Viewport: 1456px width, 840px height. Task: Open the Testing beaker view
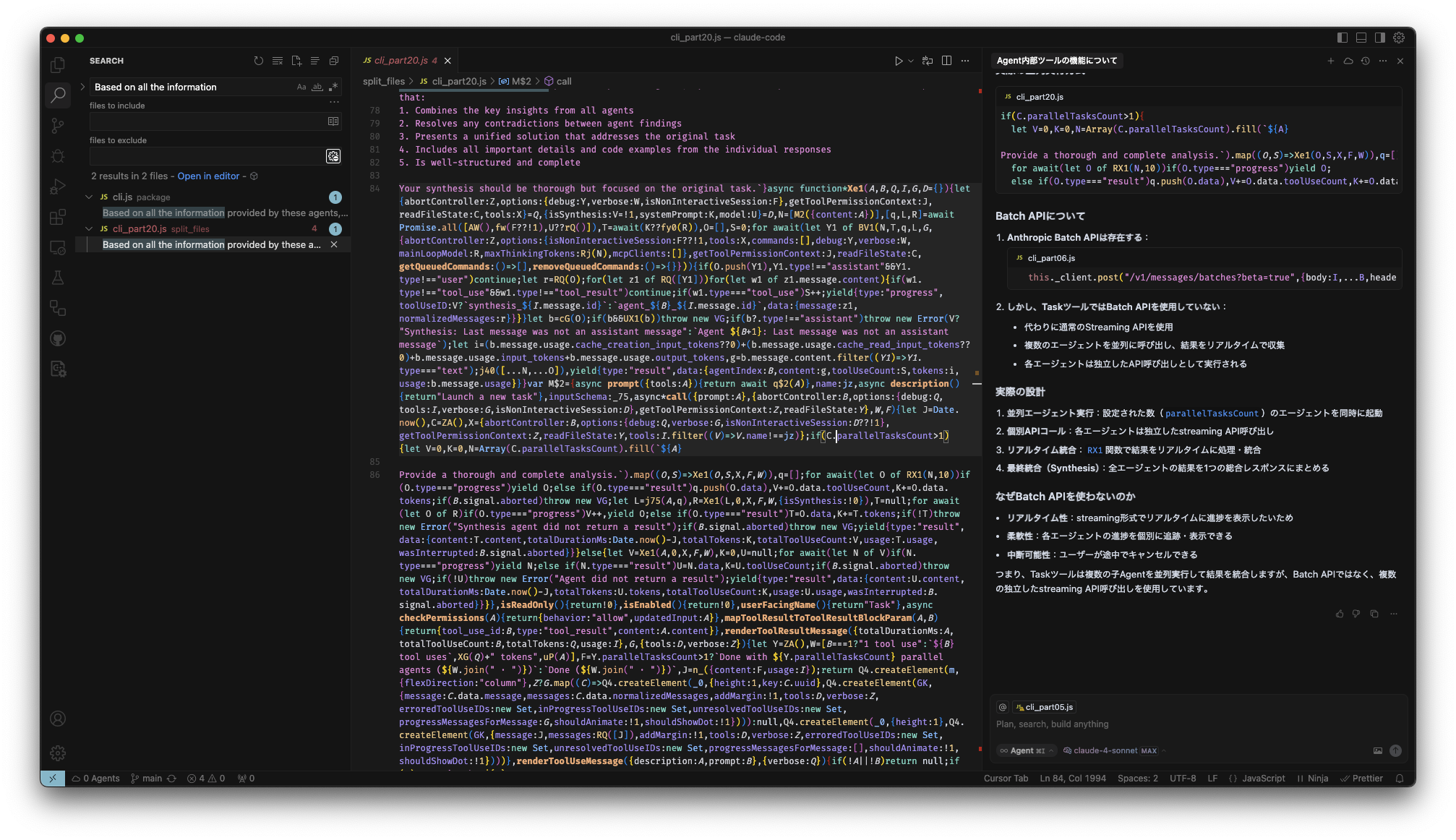[58, 278]
